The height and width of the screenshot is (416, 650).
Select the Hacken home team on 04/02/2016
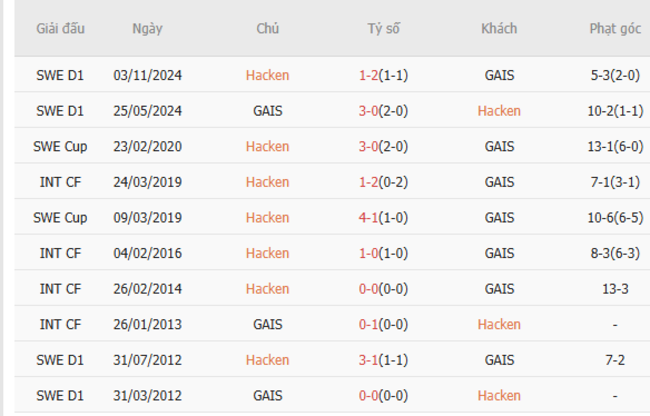pos(267,253)
